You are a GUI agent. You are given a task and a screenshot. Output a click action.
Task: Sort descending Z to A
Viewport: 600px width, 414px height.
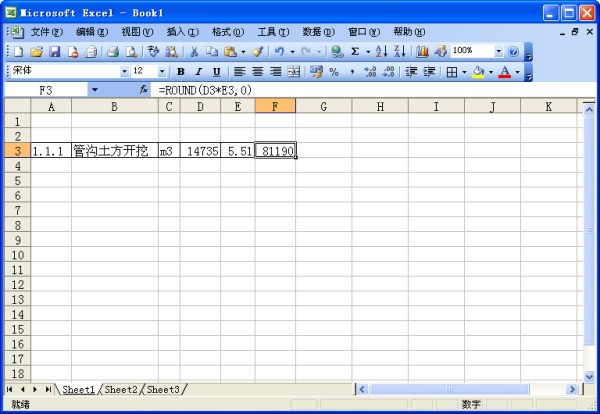[x=399, y=51]
